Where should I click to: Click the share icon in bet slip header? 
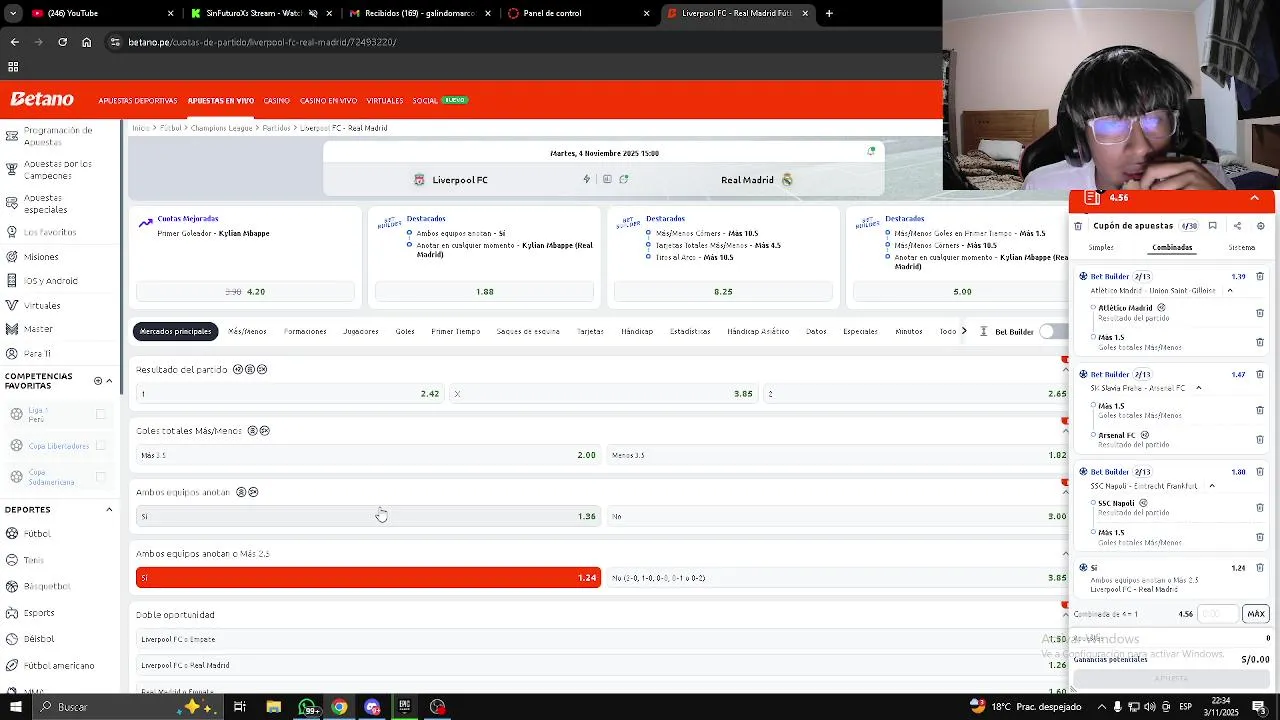pos(1237,226)
